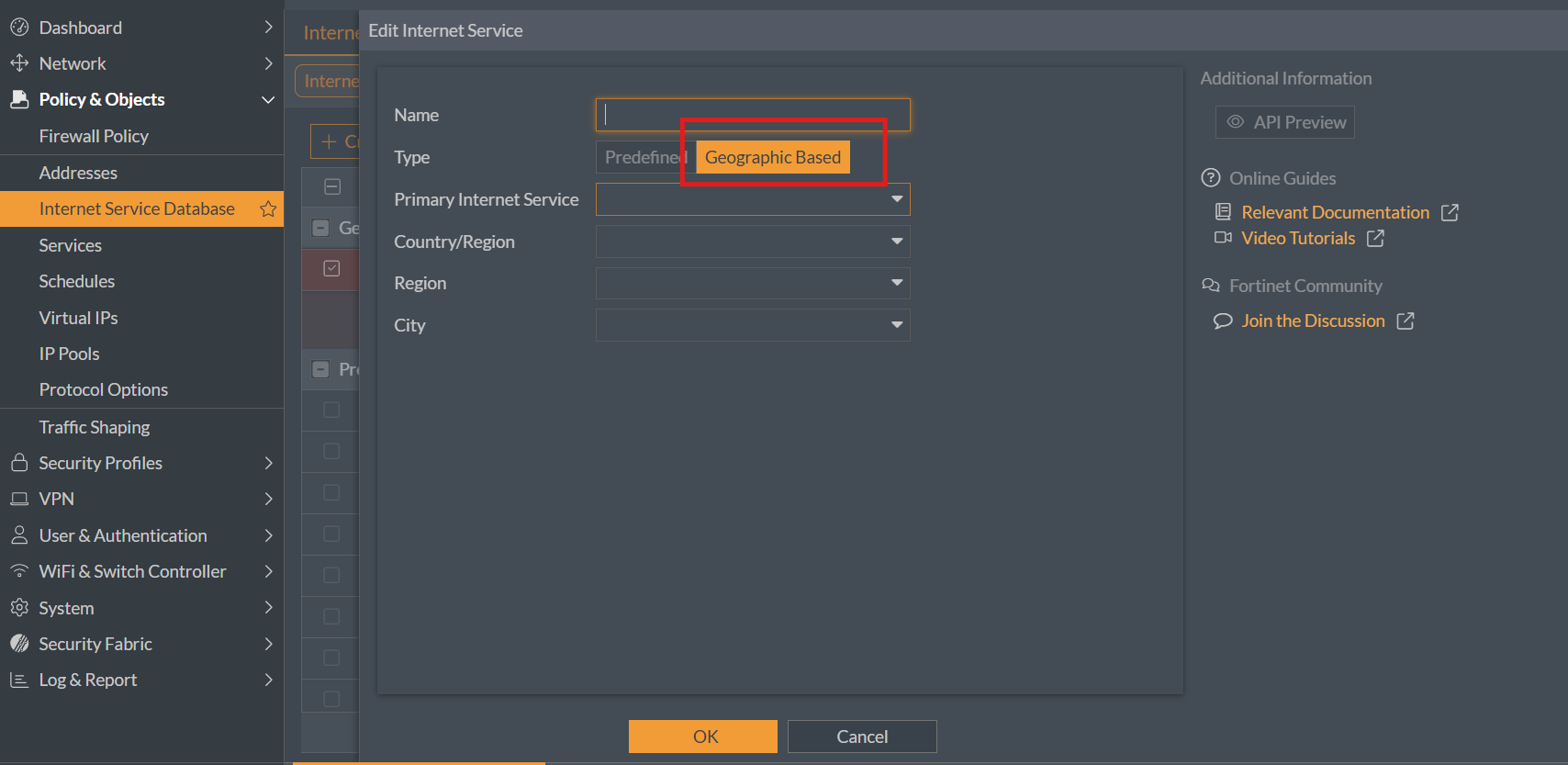Screen dimensions: 1568x765
Task: Collapse the Pr group in background table
Action: [x=320, y=369]
